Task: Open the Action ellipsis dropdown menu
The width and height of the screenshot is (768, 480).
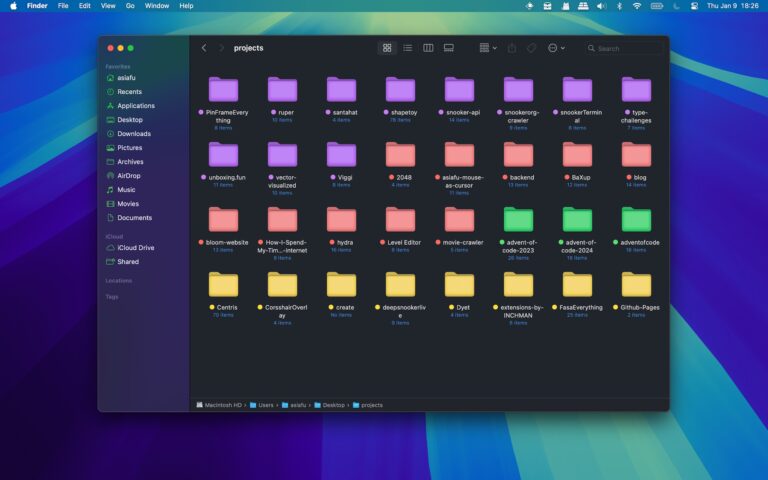Action: pyautogui.click(x=556, y=48)
